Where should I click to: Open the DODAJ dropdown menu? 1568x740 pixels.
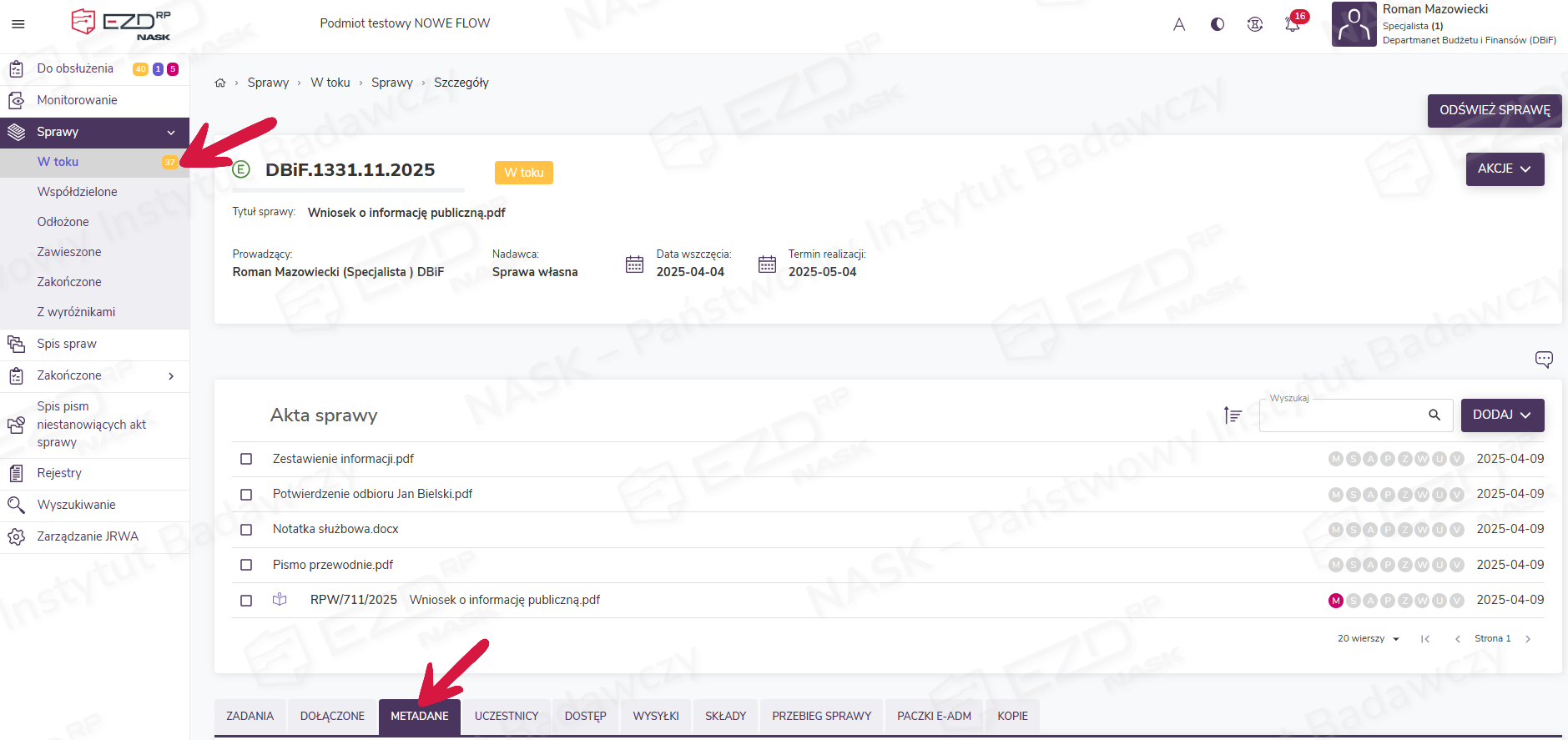click(x=1501, y=415)
